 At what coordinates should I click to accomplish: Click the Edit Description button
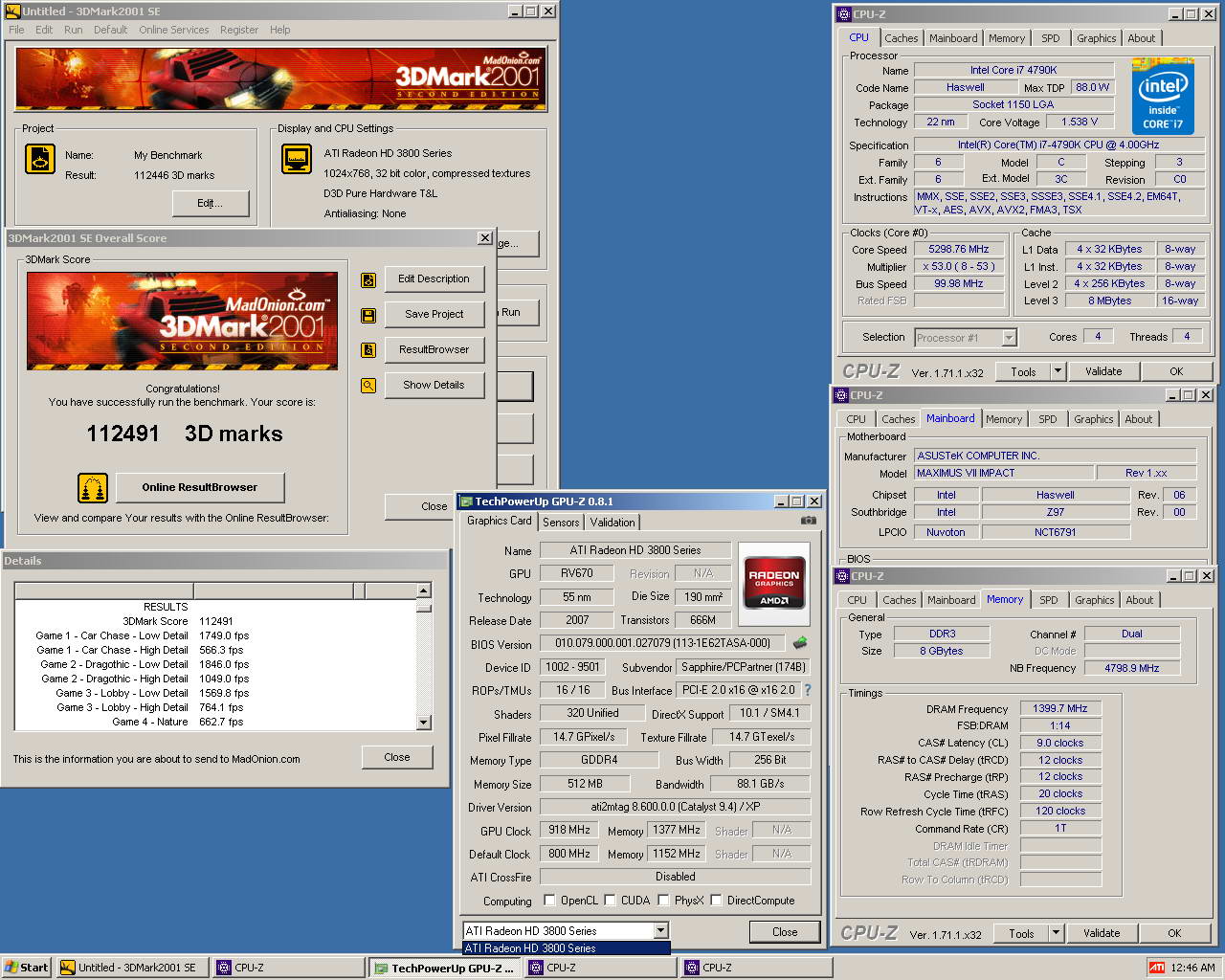click(434, 278)
